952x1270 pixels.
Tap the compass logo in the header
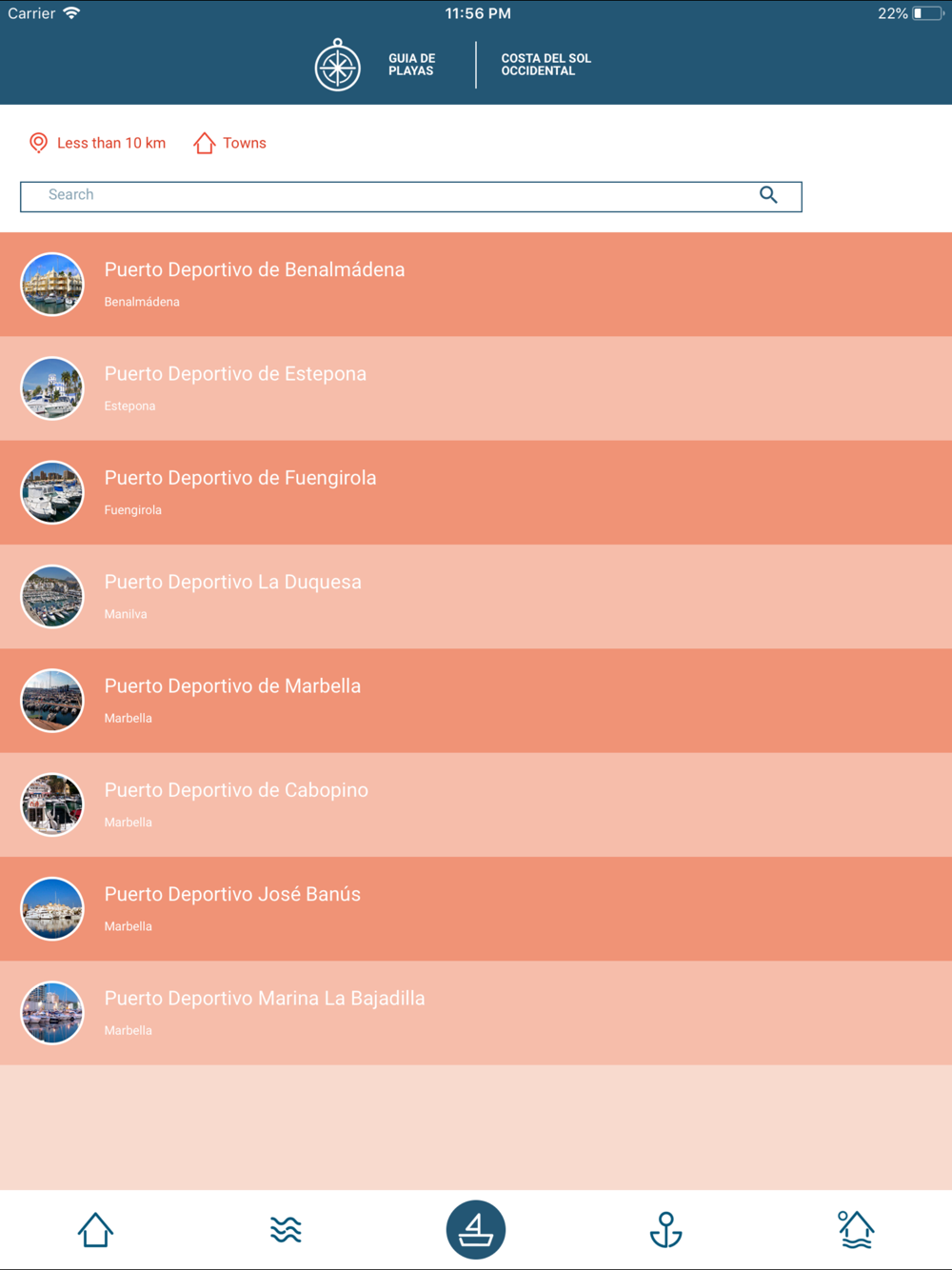[x=338, y=65]
